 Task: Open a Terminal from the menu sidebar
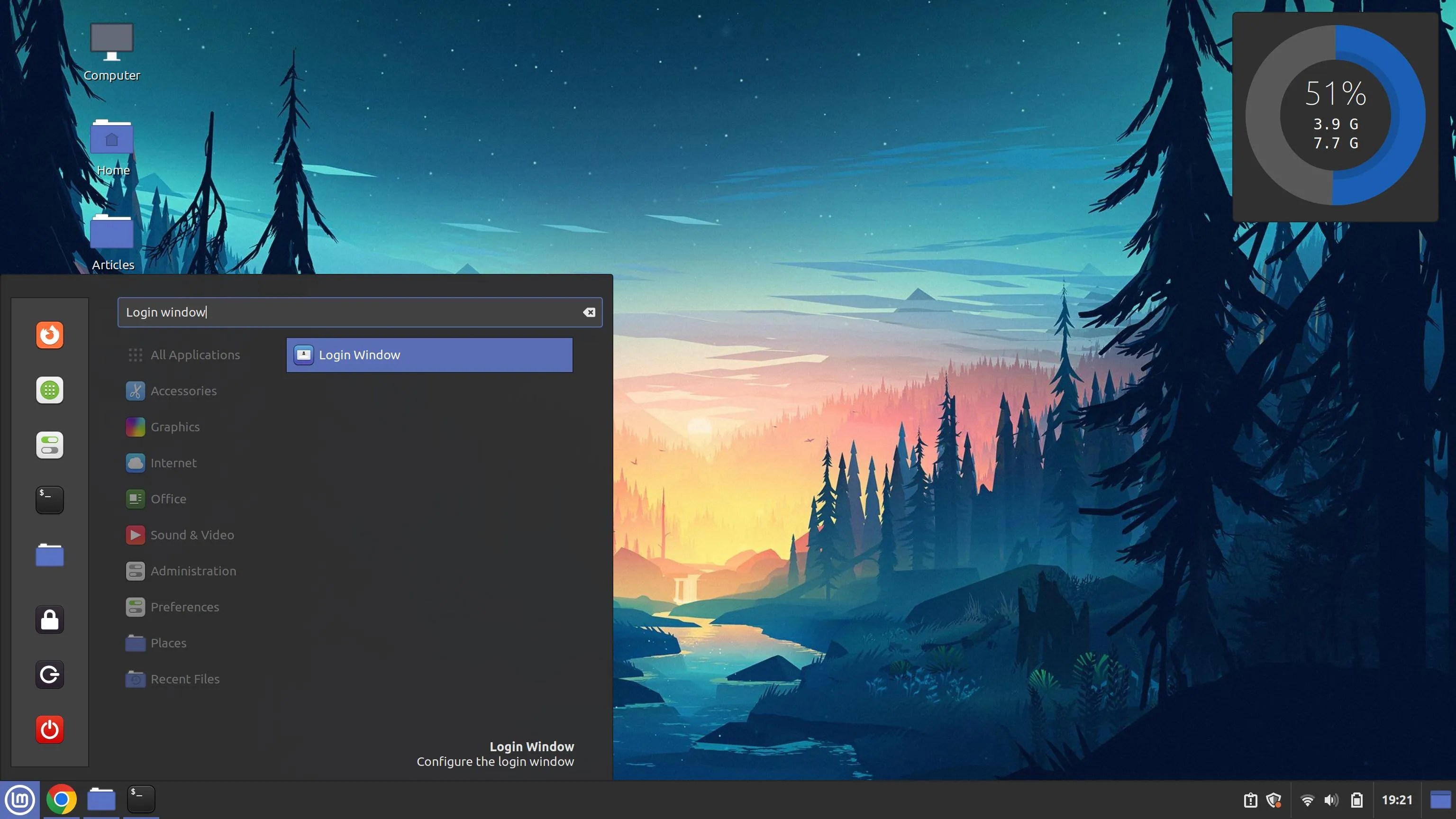tap(49, 500)
